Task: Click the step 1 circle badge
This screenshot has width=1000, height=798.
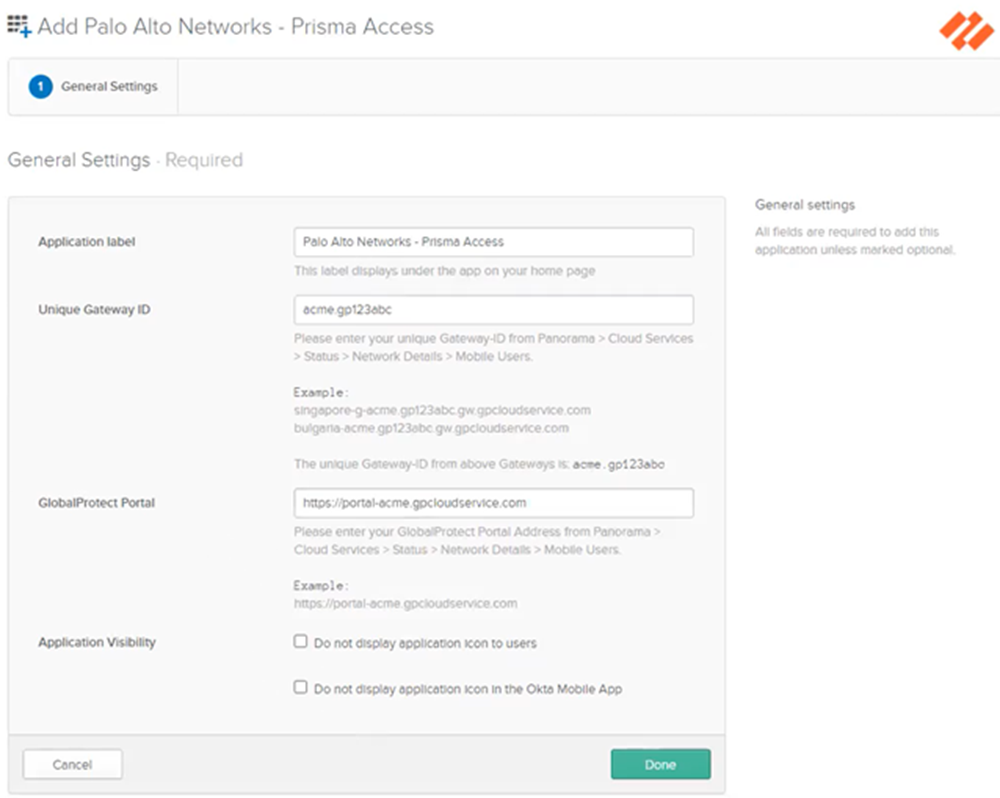Action: (x=41, y=87)
